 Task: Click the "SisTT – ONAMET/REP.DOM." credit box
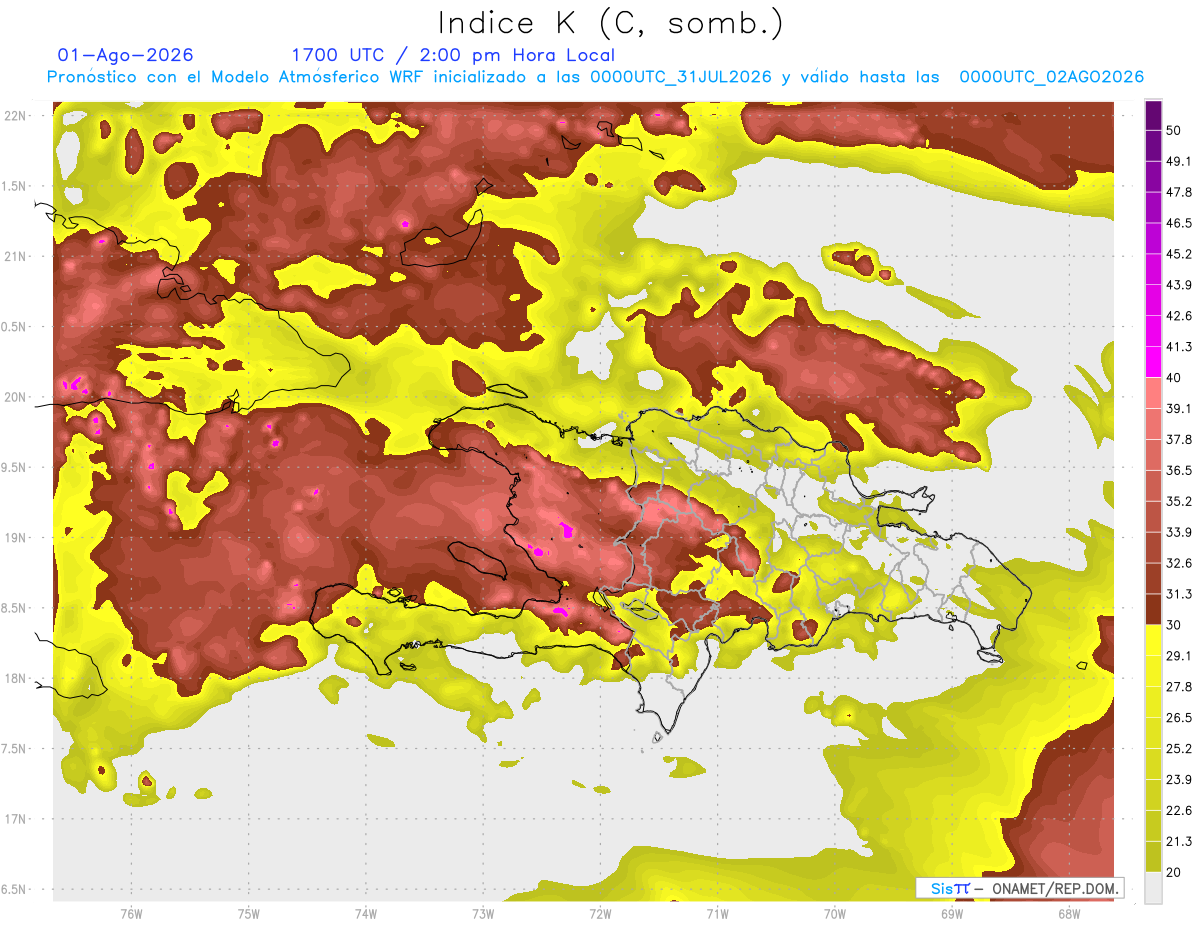coord(1019,888)
